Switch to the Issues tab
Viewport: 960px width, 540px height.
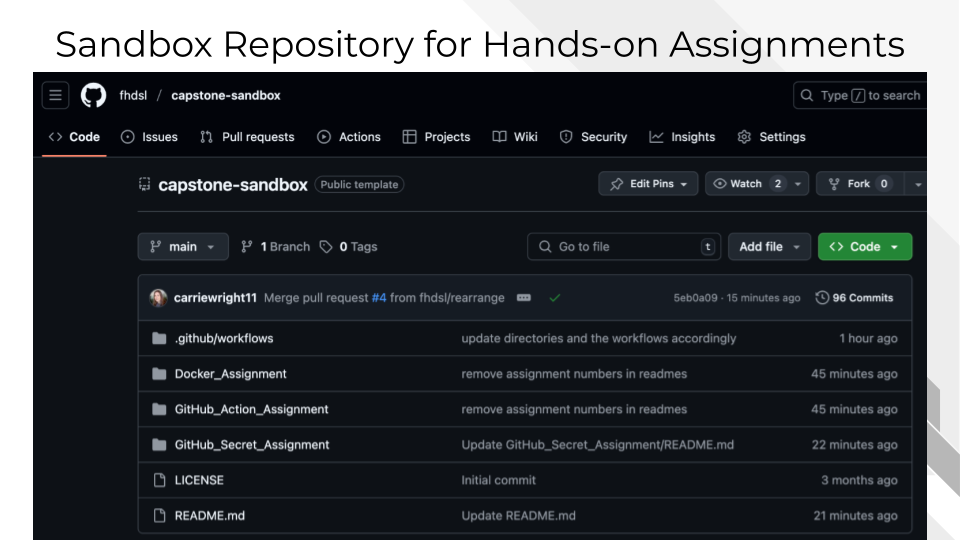pos(149,137)
